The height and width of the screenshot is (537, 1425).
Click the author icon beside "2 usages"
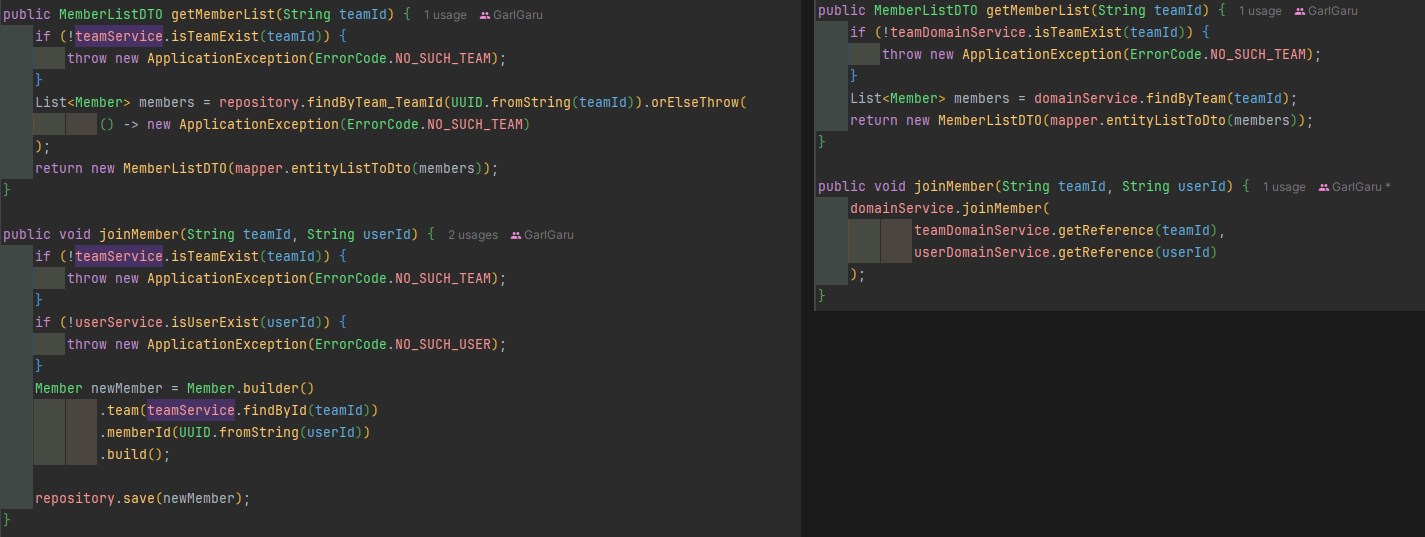516,235
